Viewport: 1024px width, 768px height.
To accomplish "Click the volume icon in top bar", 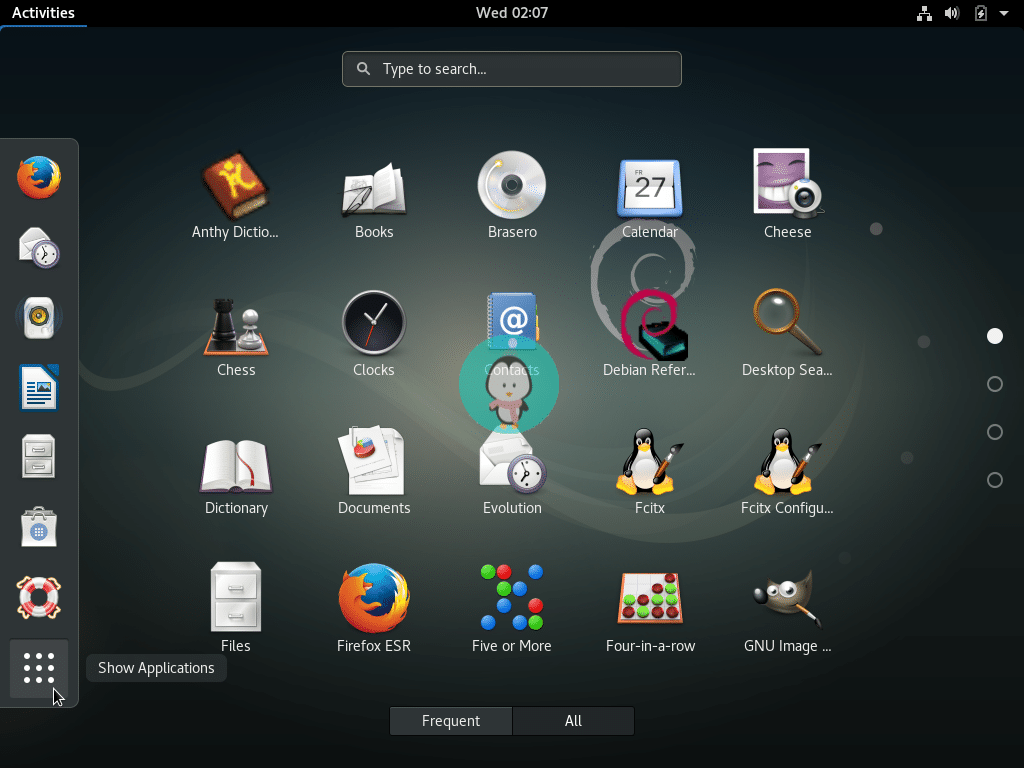I will click(x=951, y=13).
